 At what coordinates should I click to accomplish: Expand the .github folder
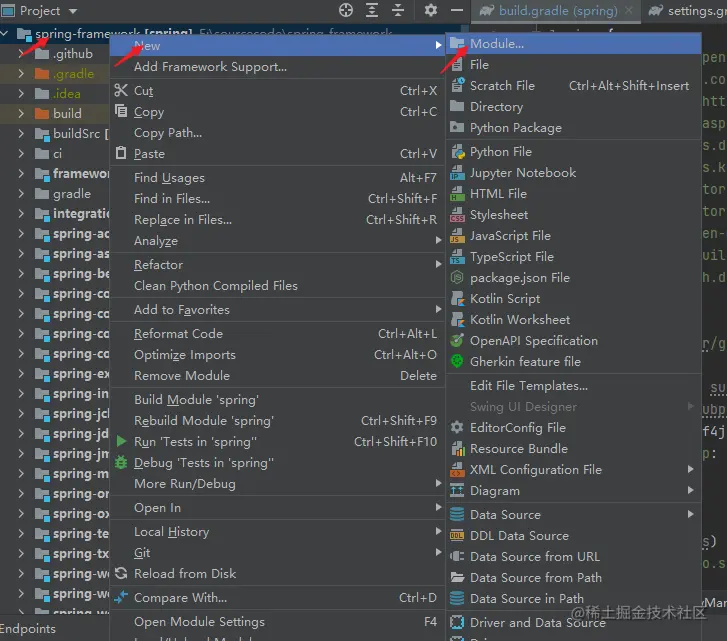click(21, 54)
